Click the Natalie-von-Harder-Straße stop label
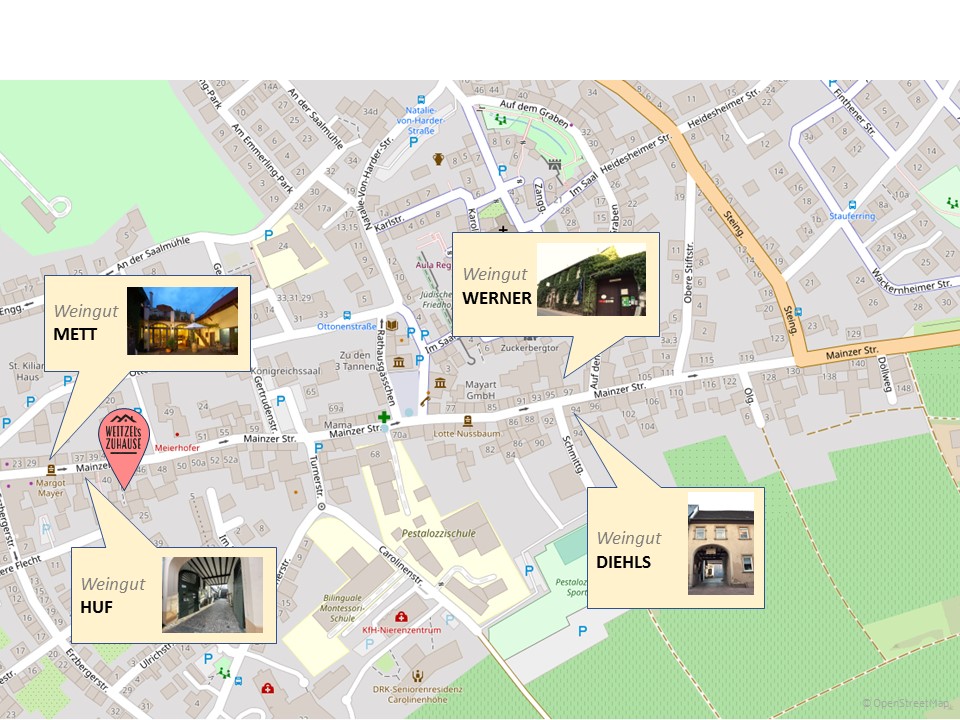Viewport: 960px width, 720px height. coord(421,120)
